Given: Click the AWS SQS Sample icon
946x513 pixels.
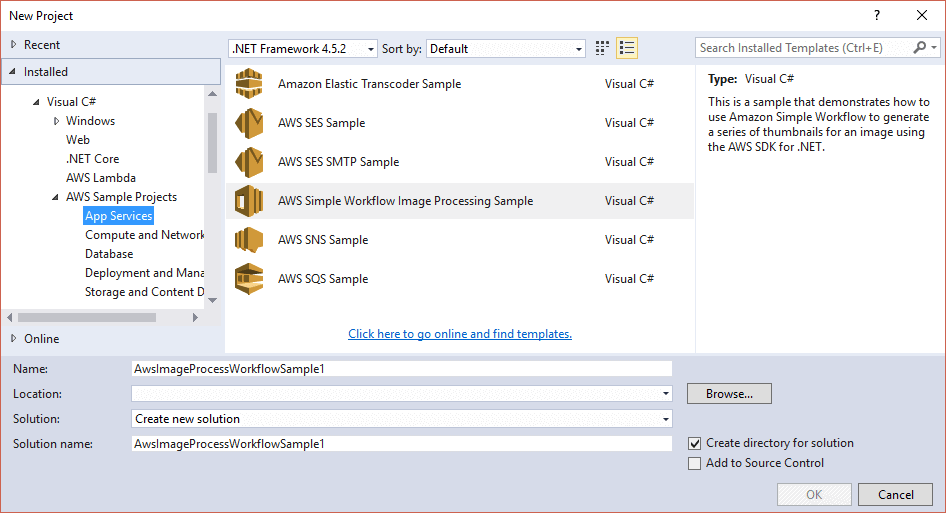Looking at the screenshot, I should (249, 279).
